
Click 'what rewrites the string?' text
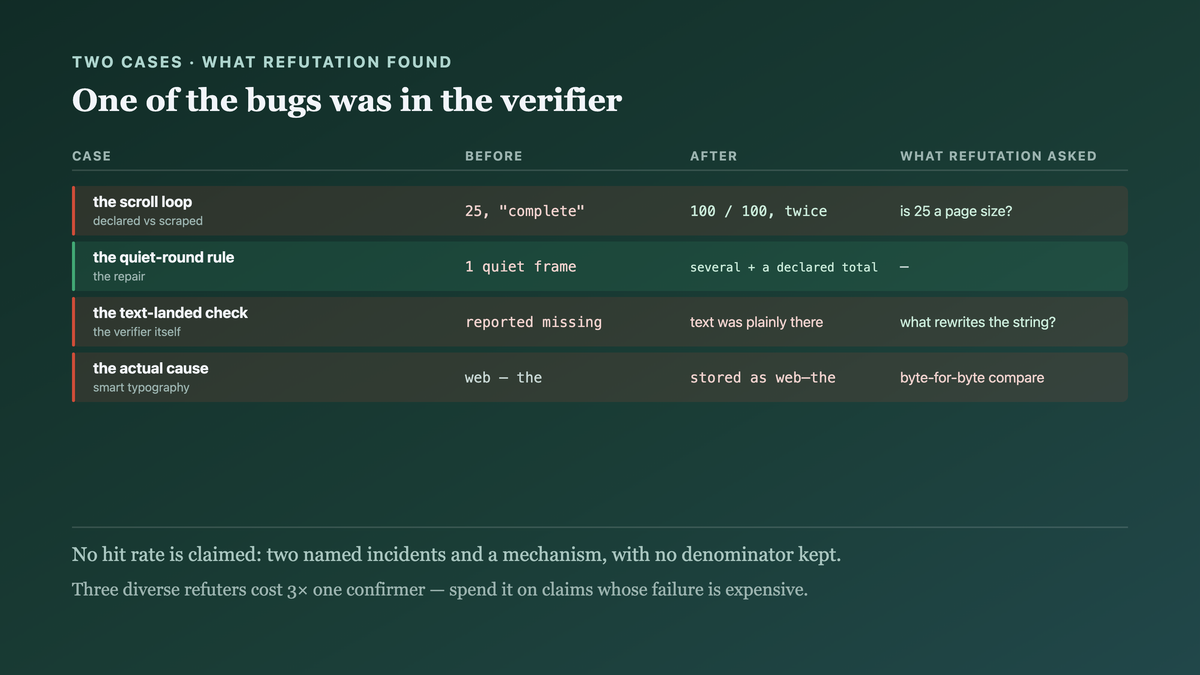point(978,322)
